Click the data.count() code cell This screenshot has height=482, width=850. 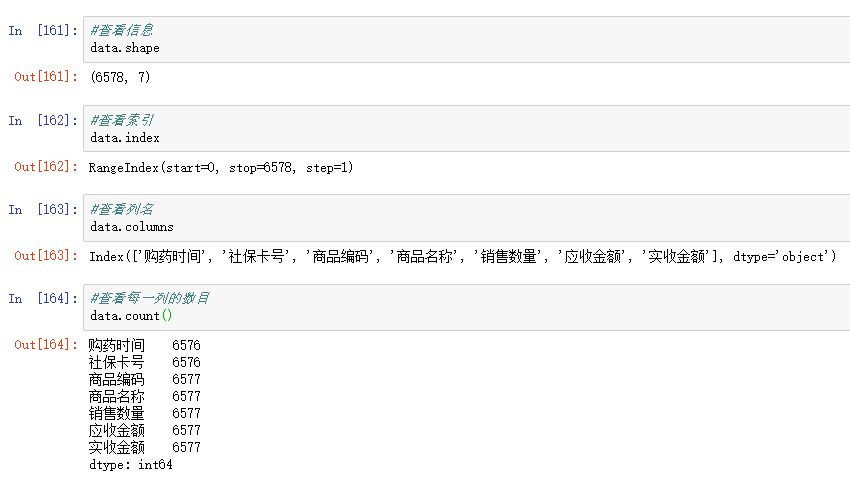(466, 307)
